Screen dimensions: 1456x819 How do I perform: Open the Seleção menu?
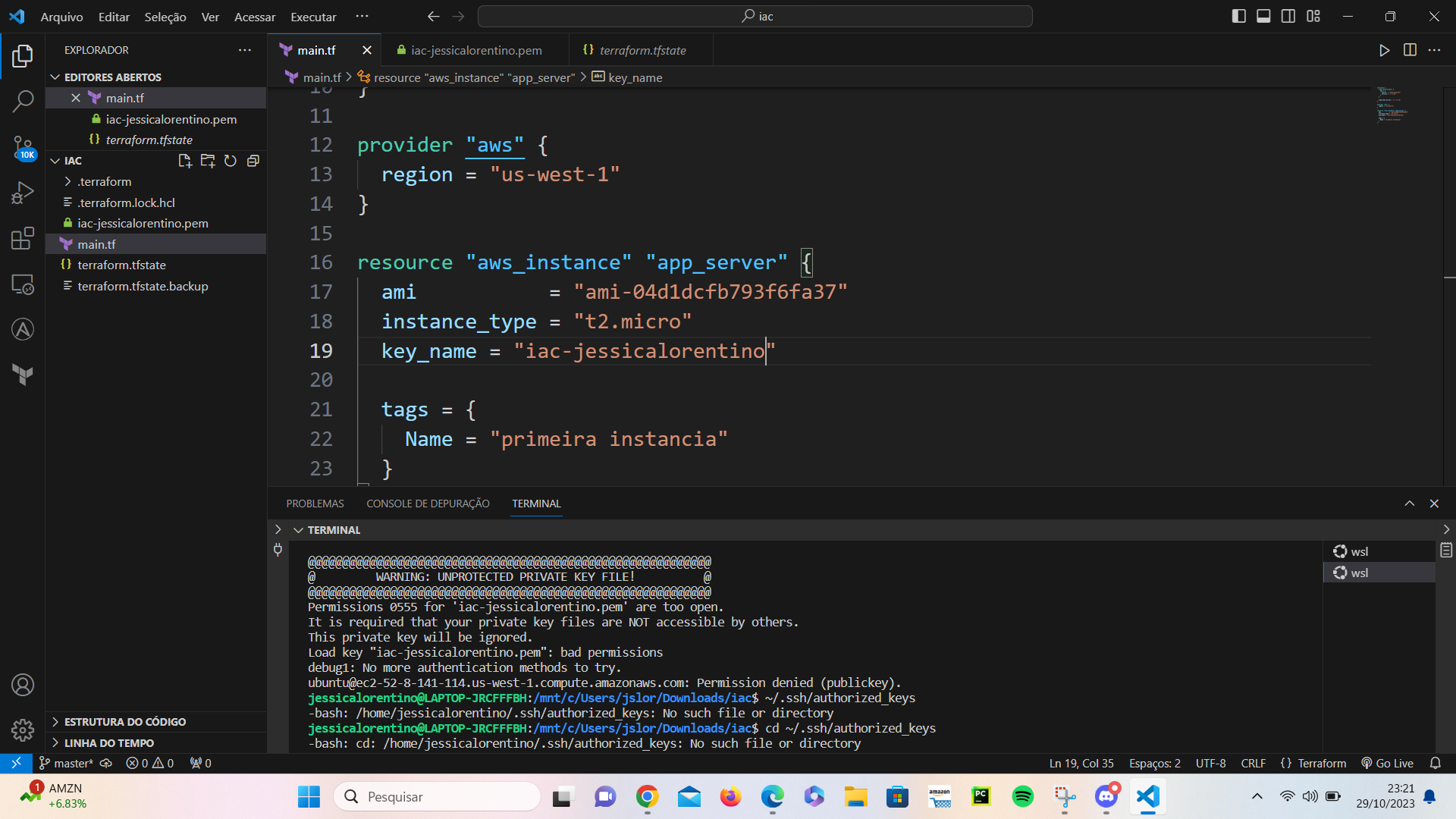click(165, 17)
